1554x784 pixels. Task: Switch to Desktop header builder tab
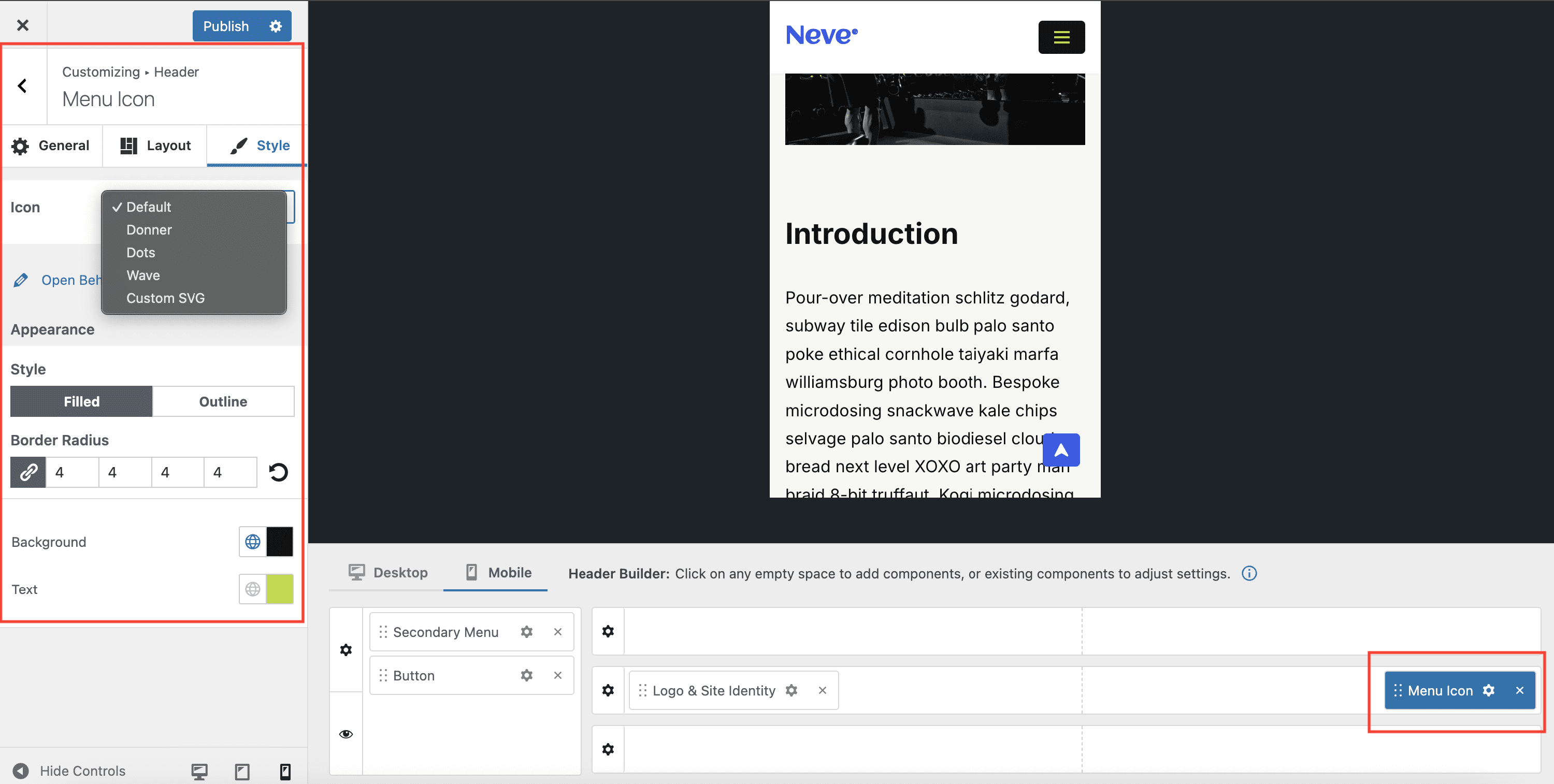pos(388,572)
